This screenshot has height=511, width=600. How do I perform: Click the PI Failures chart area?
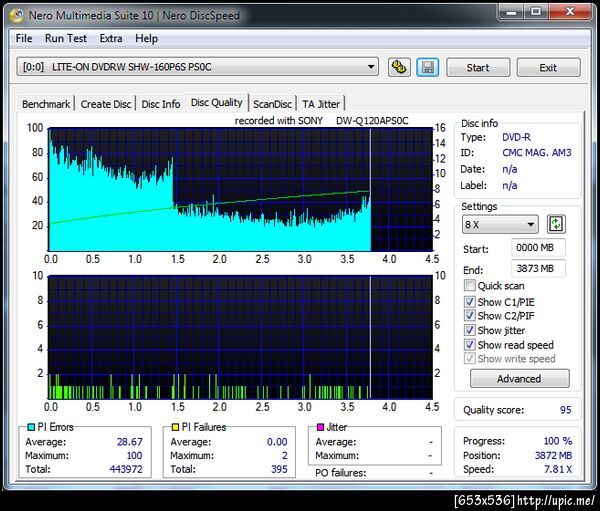(x=240, y=337)
